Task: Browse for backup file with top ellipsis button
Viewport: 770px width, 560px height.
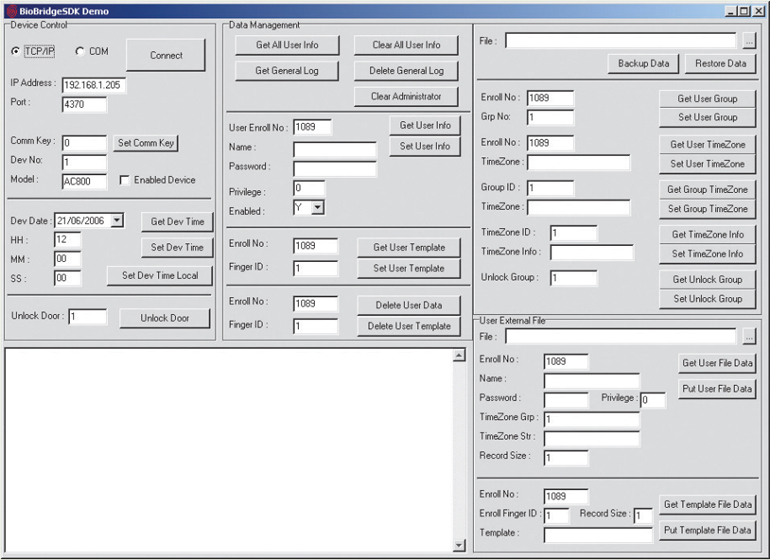Action: point(749,41)
